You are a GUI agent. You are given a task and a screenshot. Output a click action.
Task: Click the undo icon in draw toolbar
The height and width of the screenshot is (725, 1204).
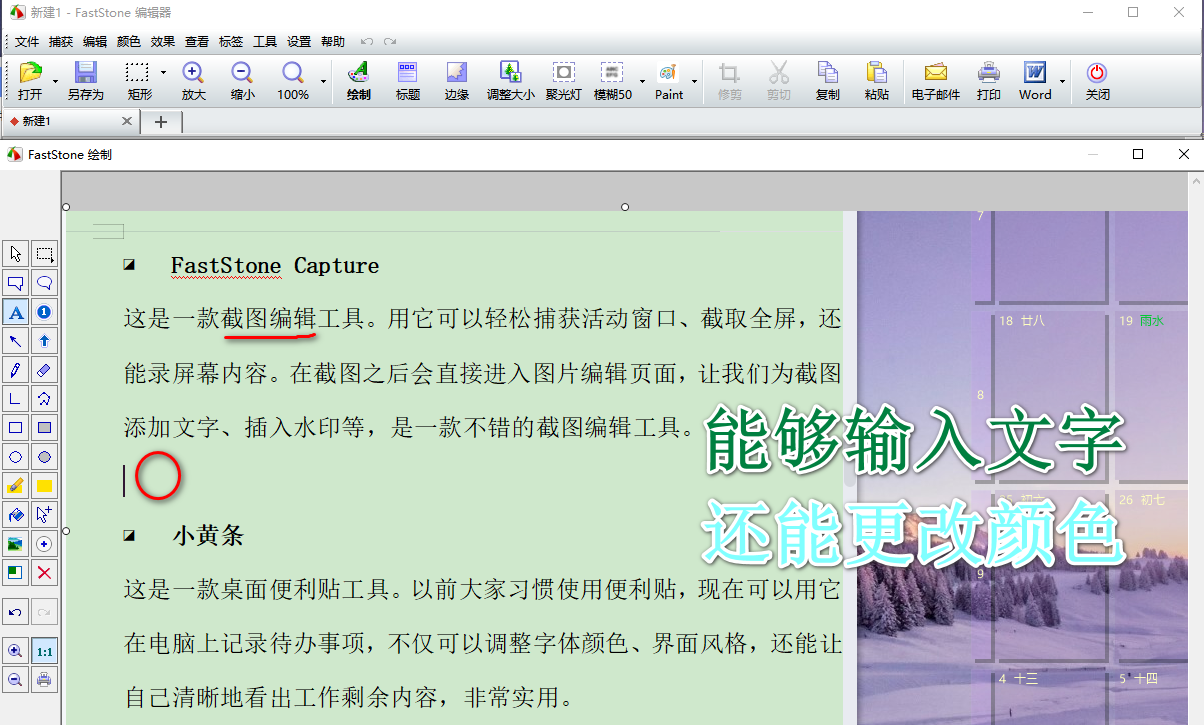click(x=15, y=611)
